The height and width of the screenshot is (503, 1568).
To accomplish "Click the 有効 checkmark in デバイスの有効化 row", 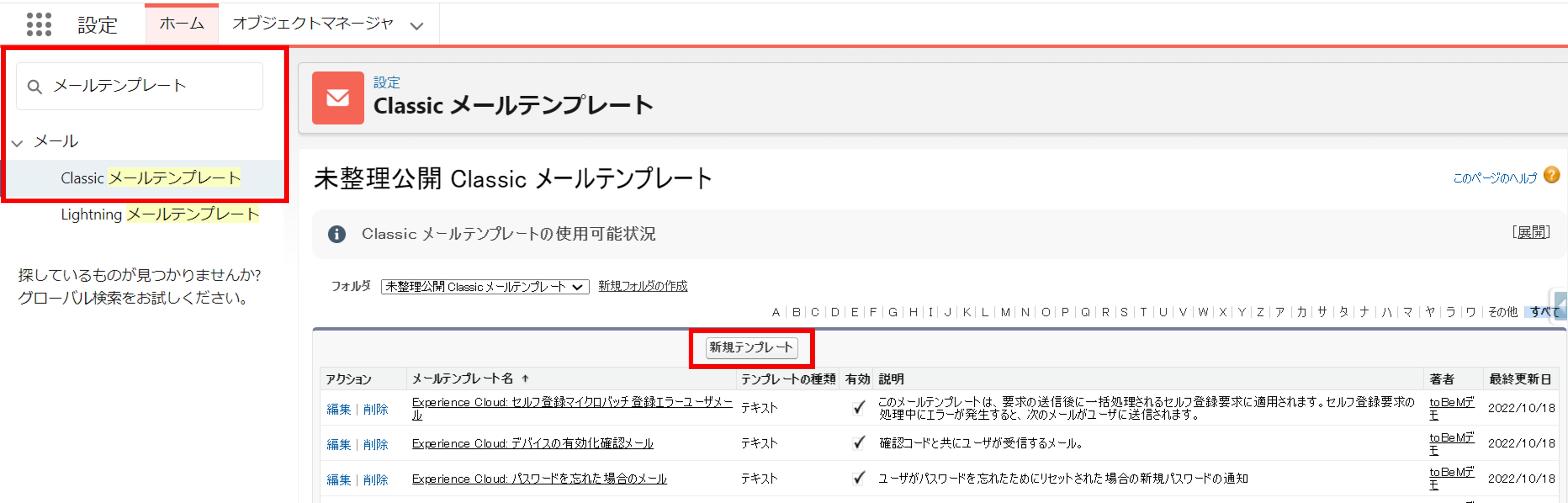I will (x=858, y=443).
